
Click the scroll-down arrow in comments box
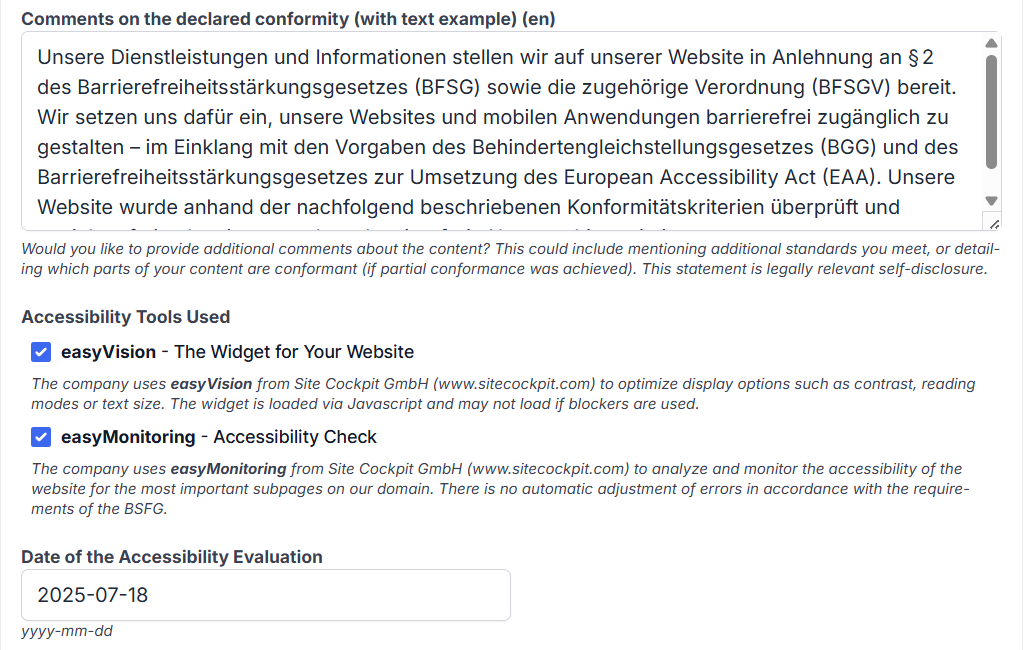991,200
